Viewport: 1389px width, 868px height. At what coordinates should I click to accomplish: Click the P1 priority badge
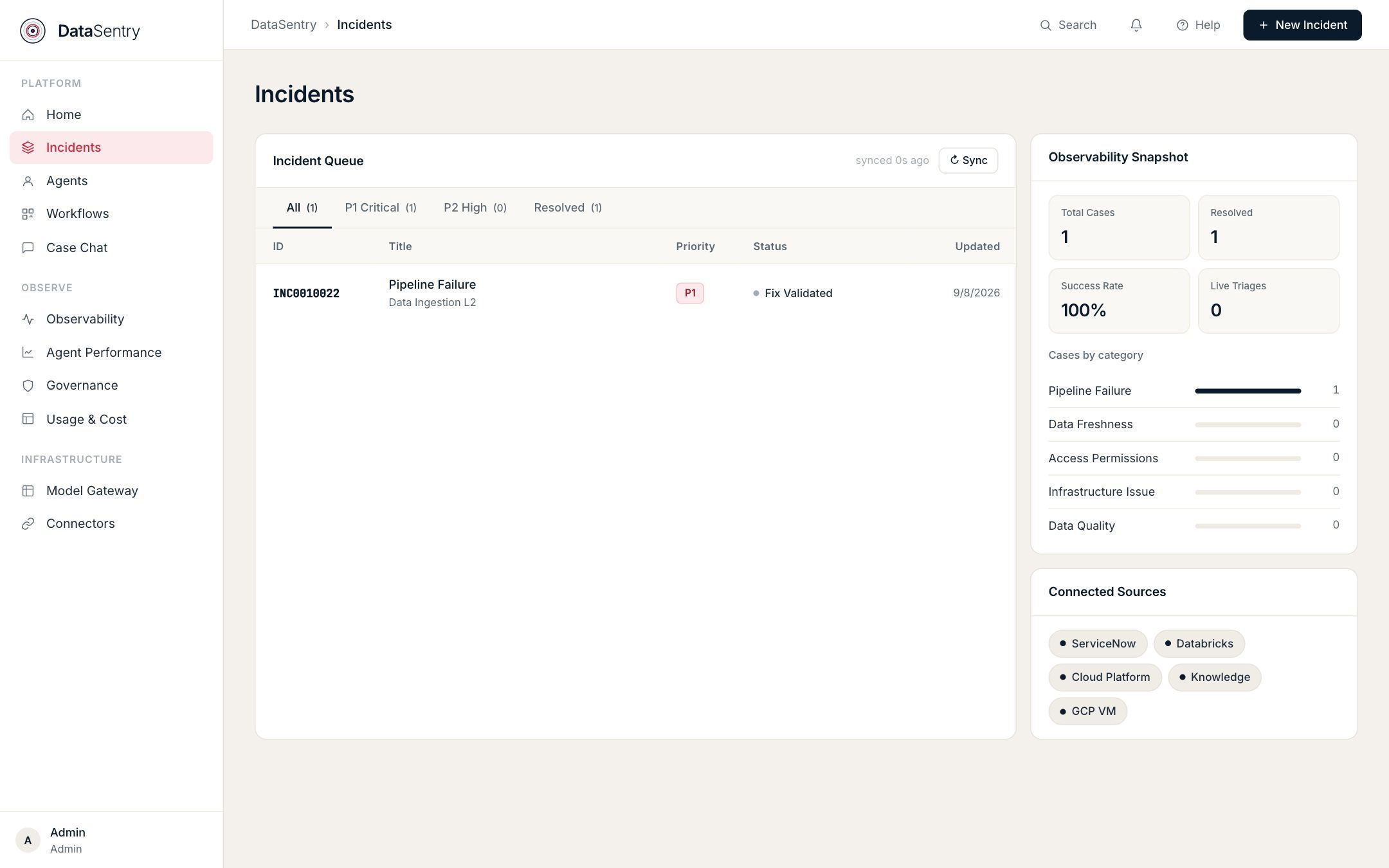click(690, 293)
